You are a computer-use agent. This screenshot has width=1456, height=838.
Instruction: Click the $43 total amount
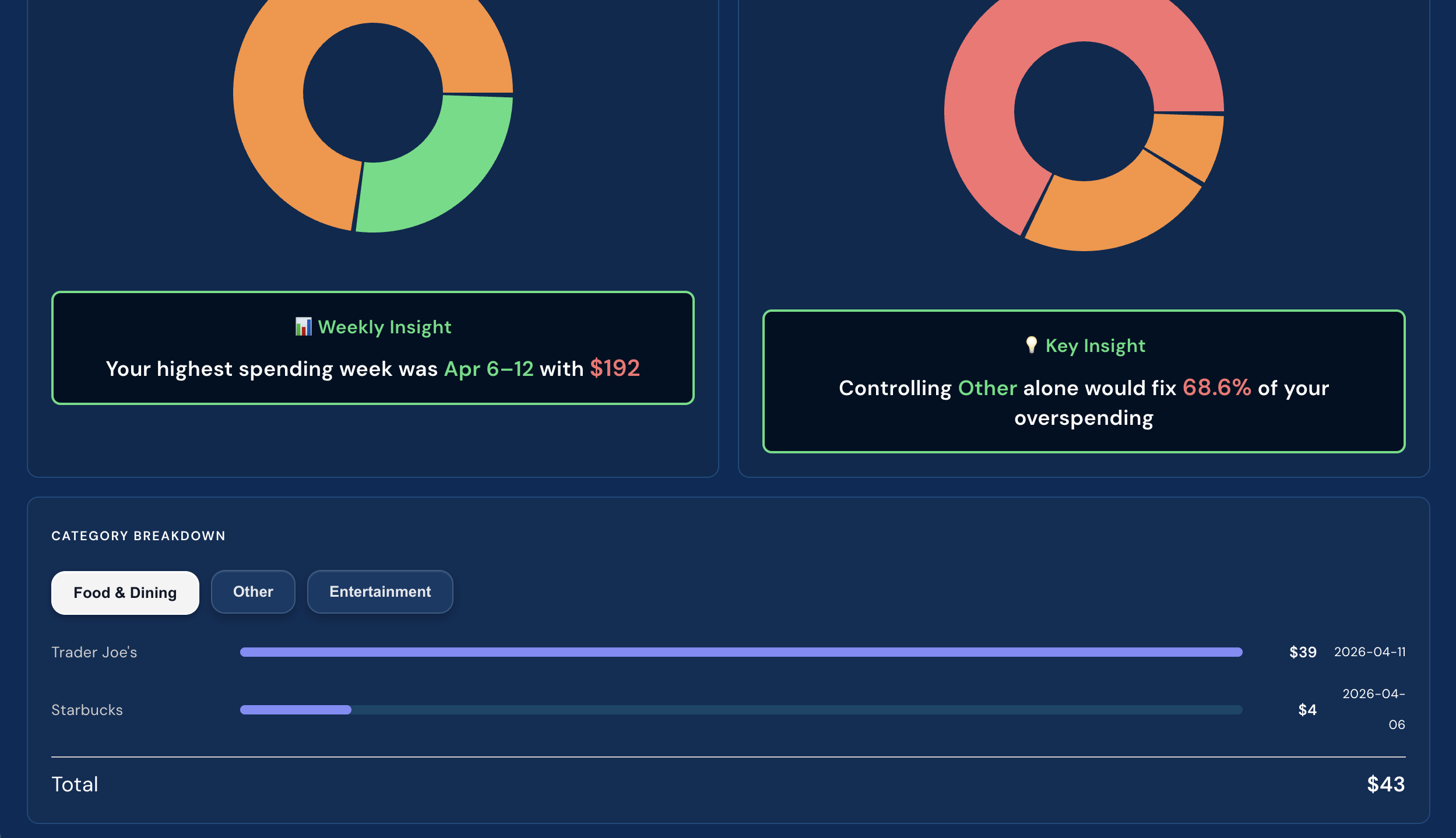coord(1385,784)
